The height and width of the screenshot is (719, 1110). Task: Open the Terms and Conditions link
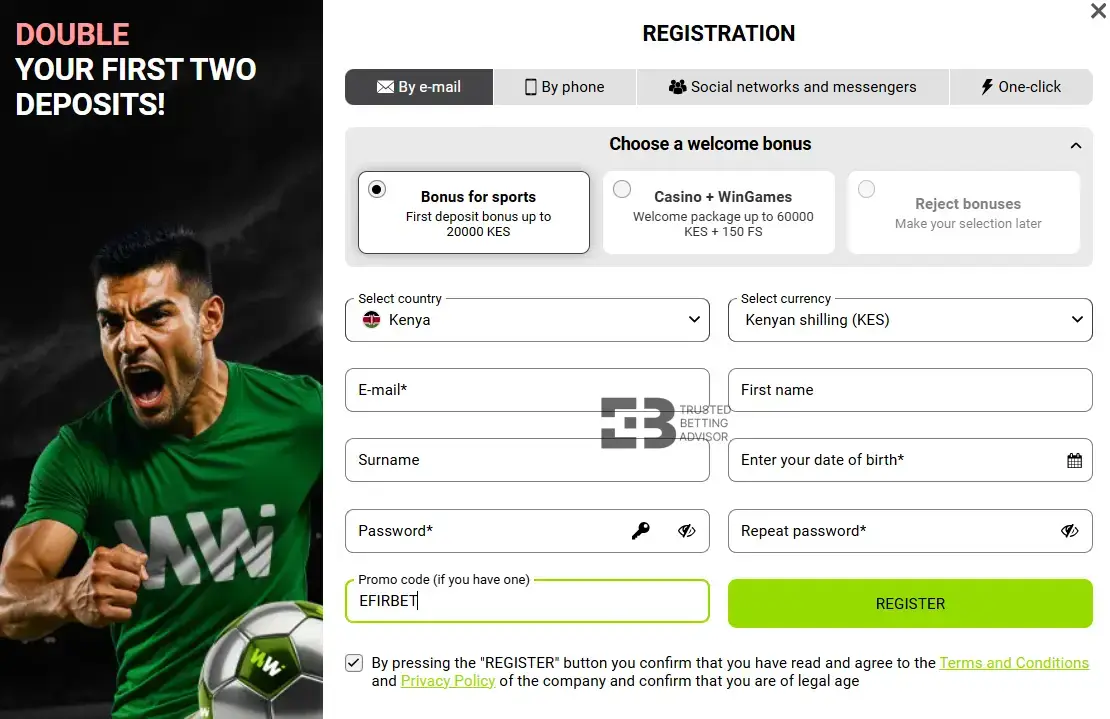[x=1014, y=663]
